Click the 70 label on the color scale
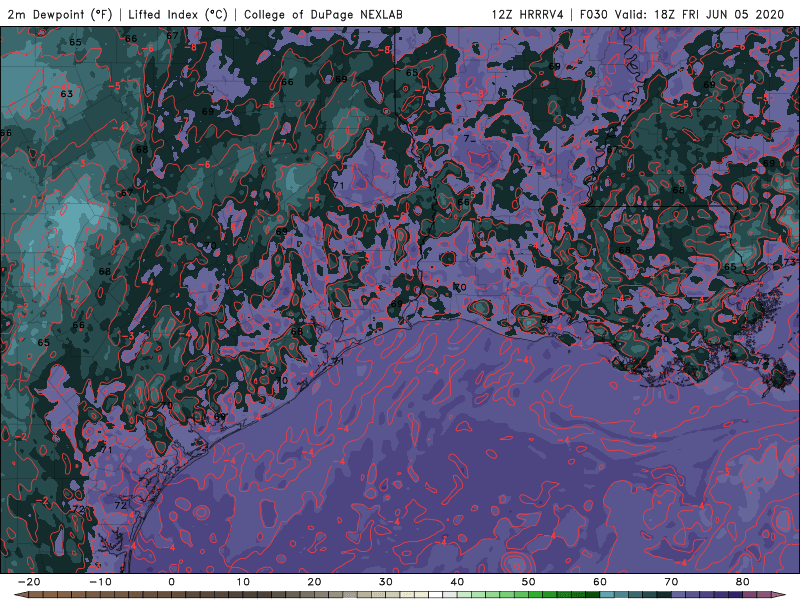Screen dimensions: 800x600 point(671,582)
